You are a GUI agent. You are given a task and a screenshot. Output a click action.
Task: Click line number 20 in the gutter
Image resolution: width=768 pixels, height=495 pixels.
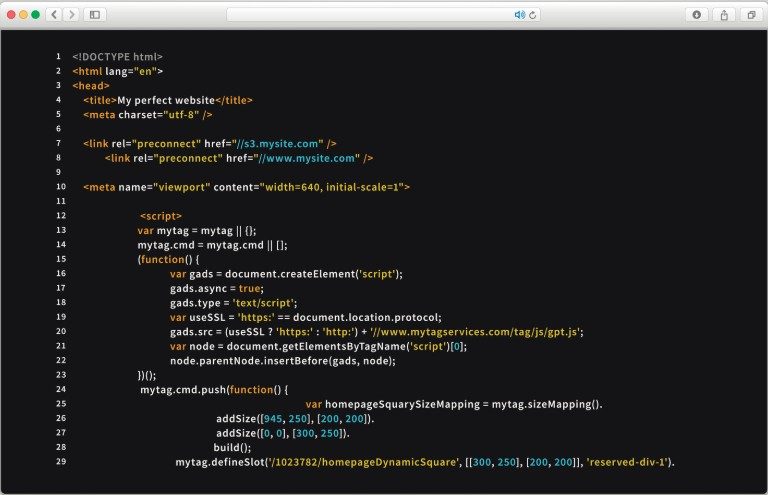point(61,331)
